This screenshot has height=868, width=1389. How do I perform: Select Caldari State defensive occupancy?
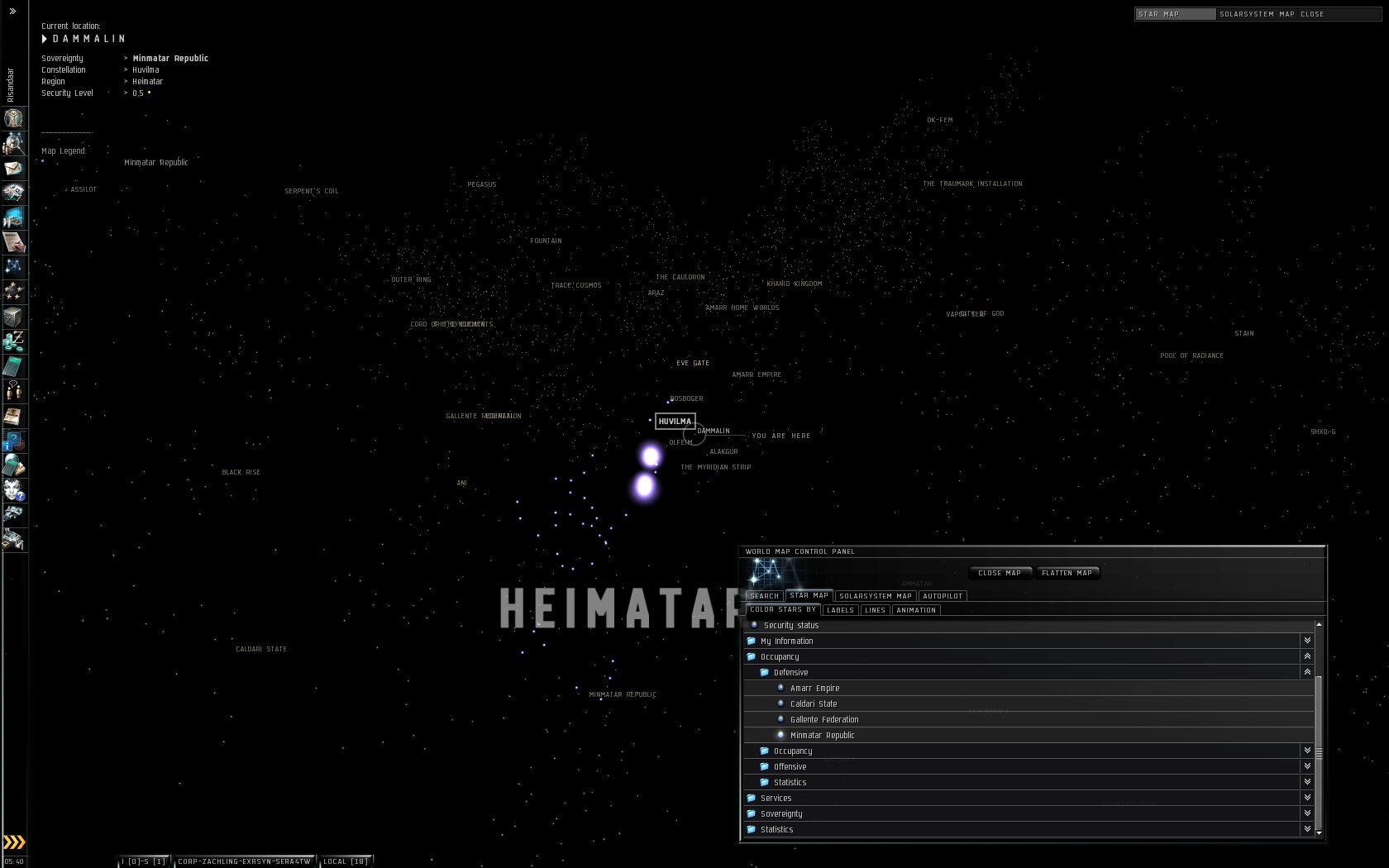[780, 703]
